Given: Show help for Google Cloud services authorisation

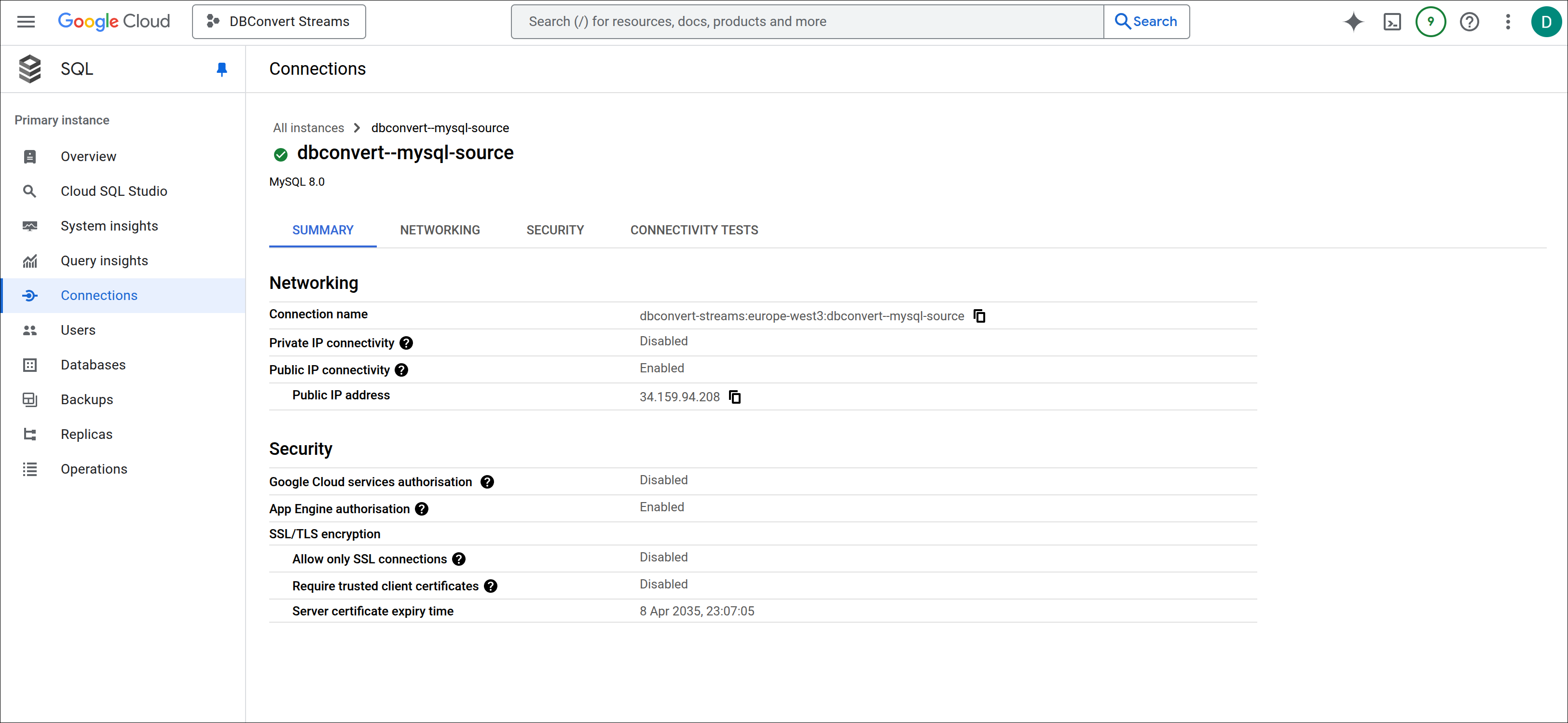Looking at the screenshot, I should tap(487, 482).
